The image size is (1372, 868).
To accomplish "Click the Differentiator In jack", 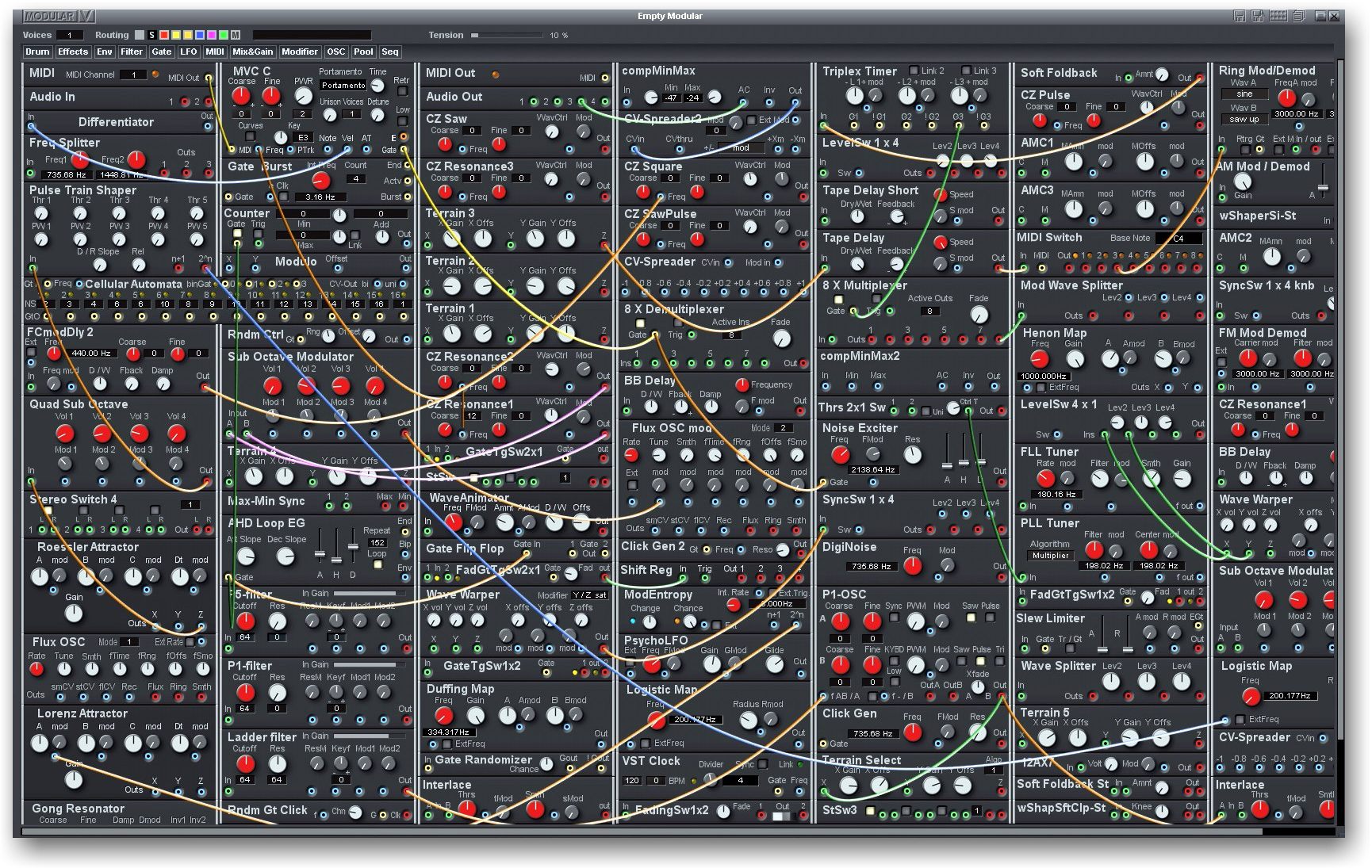I will coord(31,125).
